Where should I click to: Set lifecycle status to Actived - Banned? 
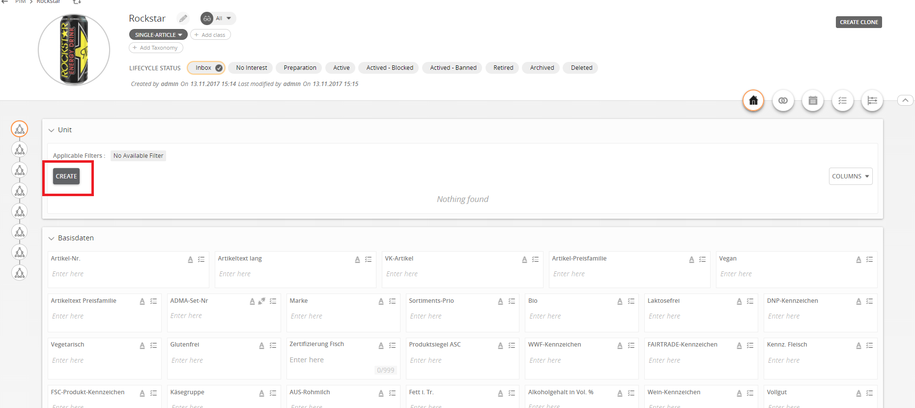453,68
